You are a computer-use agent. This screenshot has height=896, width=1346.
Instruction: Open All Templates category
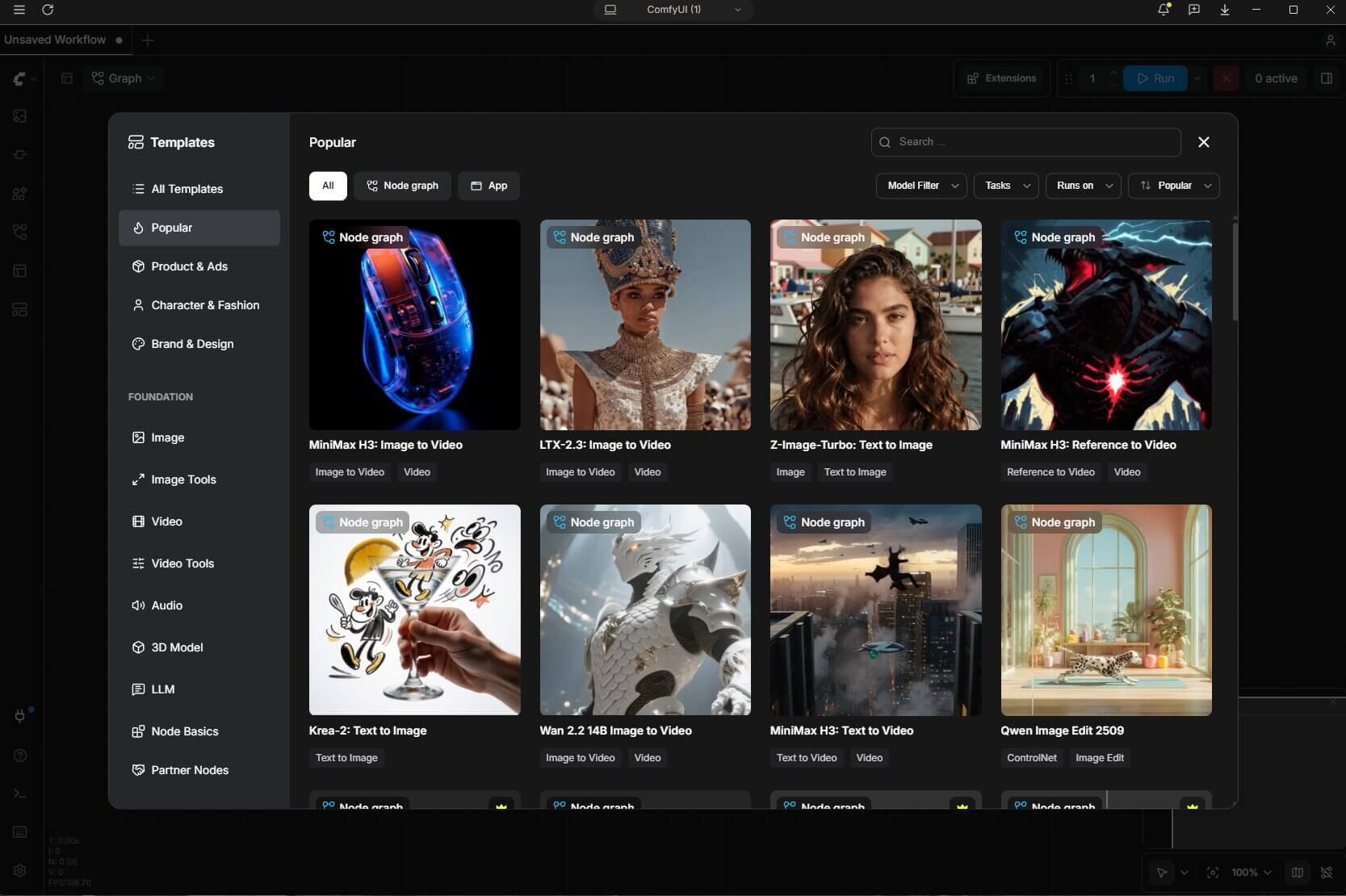click(199, 189)
